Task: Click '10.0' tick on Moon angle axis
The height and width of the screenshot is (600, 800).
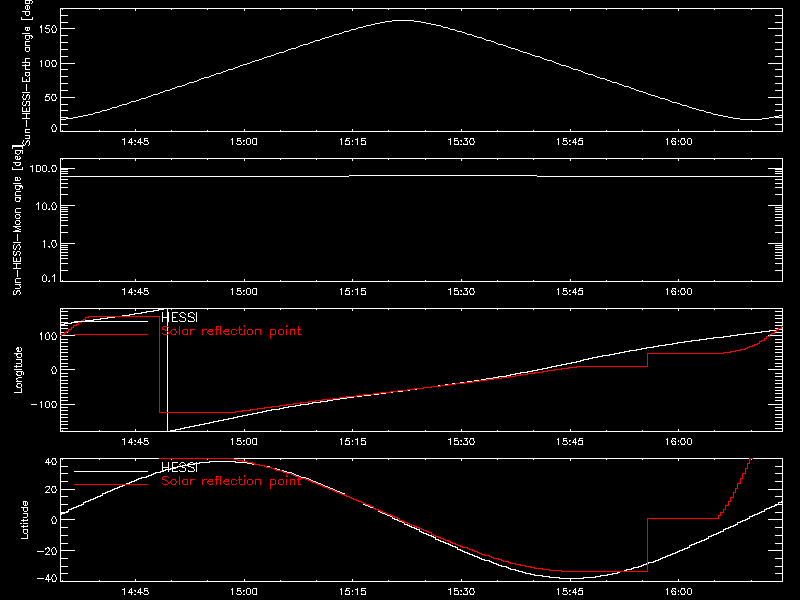Action: [x=47, y=207]
